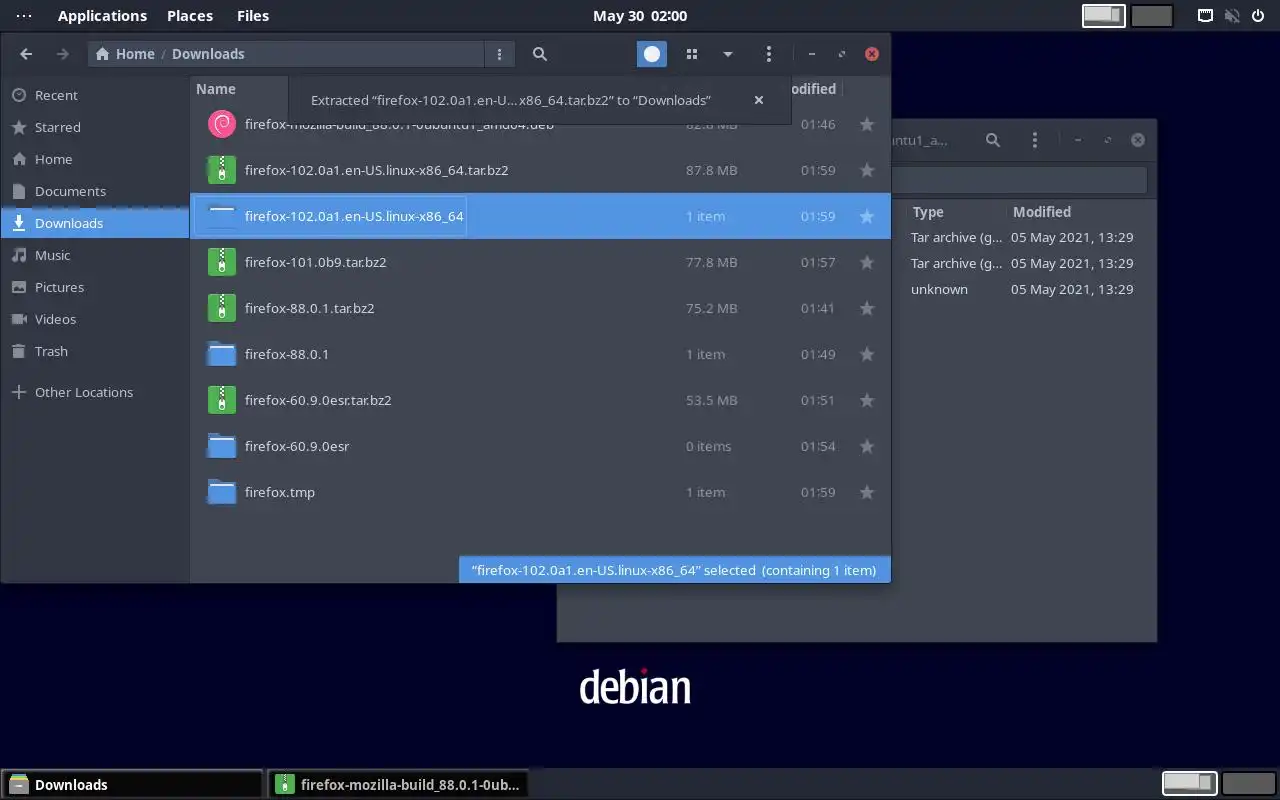Viewport: 1280px width, 800px height.
Task: Click the 'unknown' type row in archive manager
Action: [1023, 289]
